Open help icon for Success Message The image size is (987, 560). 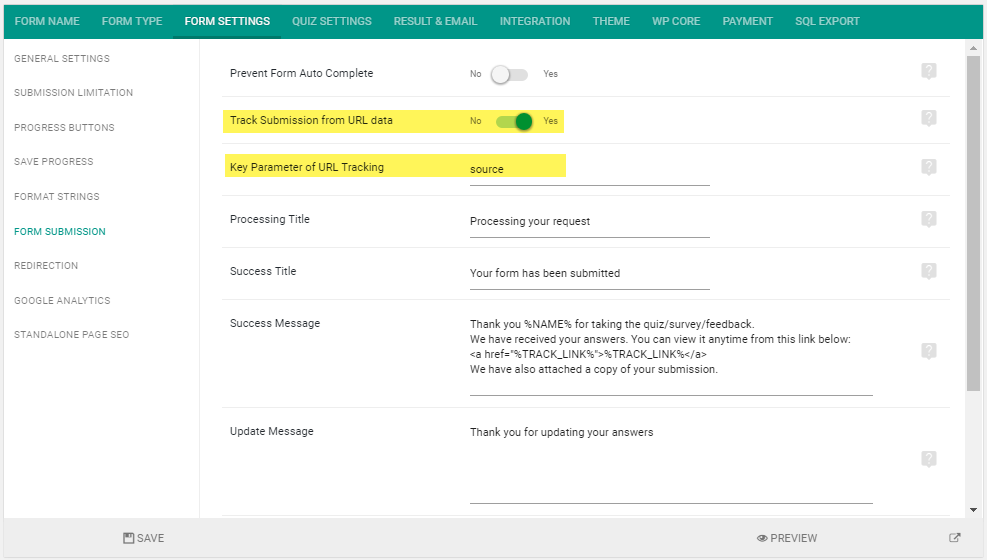[x=928, y=351]
